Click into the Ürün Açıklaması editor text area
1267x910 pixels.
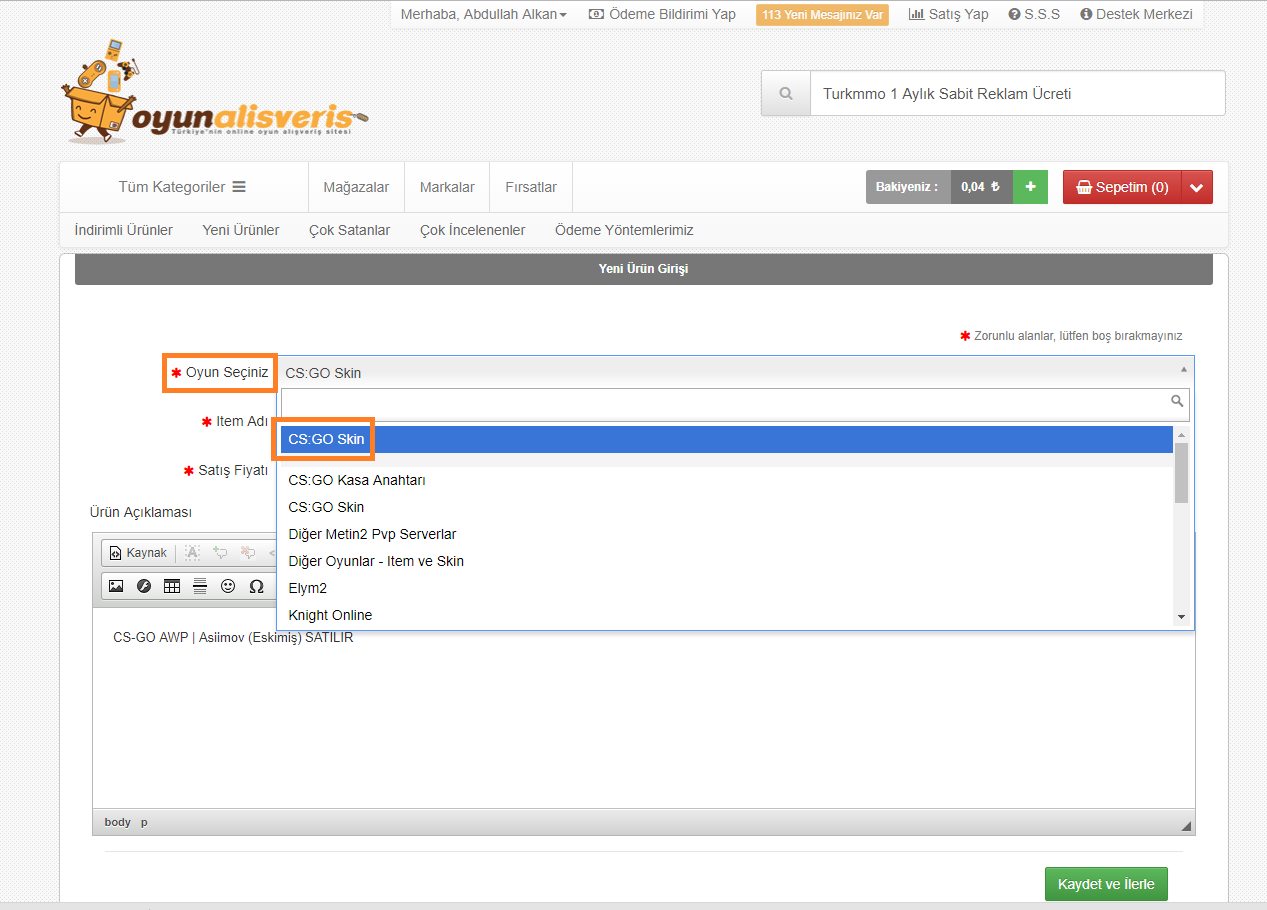[643, 708]
